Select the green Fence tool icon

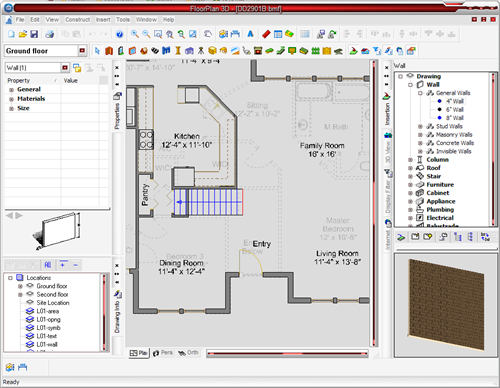coord(315,51)
